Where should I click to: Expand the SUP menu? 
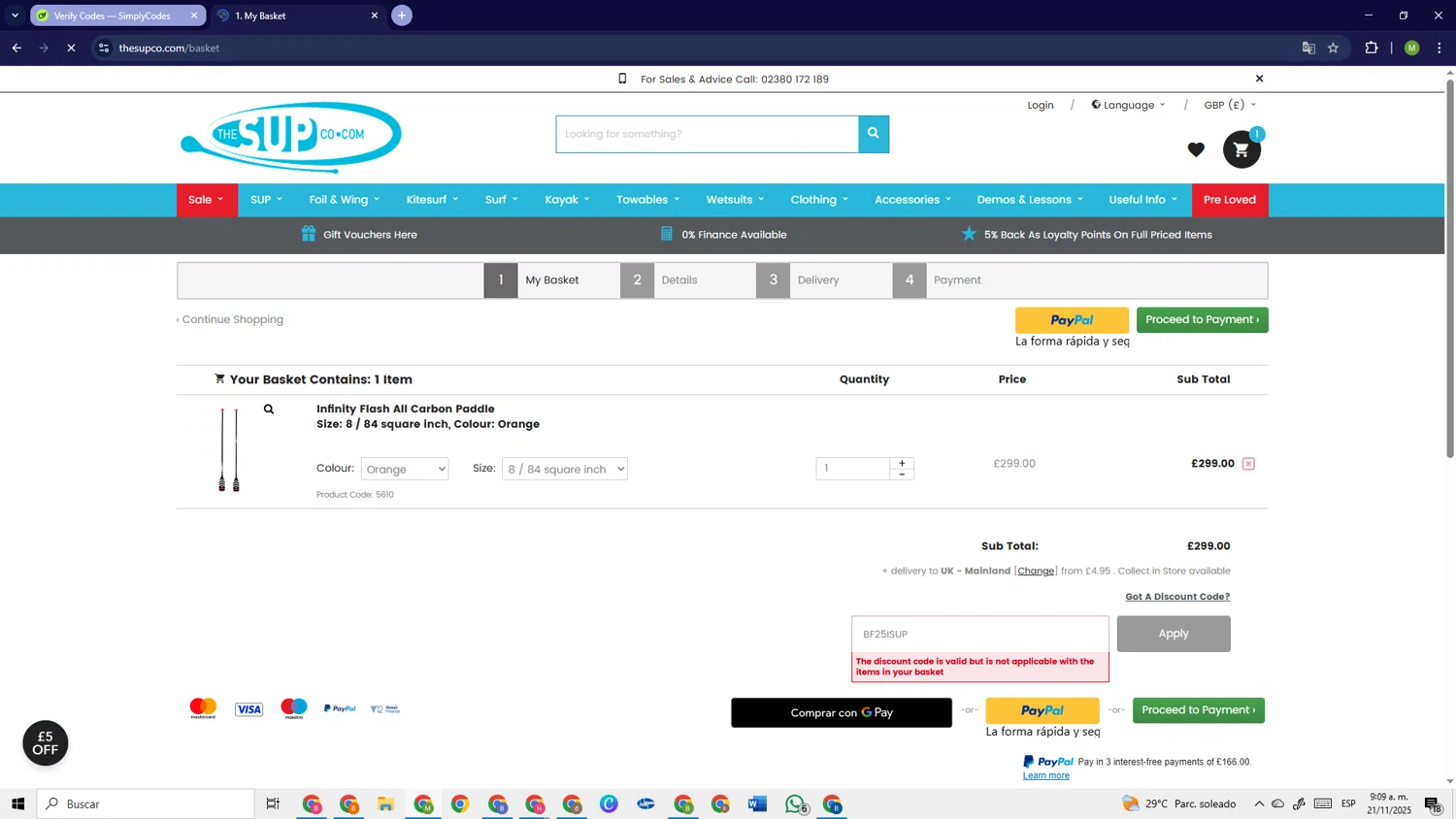click(x=266, y=200)
